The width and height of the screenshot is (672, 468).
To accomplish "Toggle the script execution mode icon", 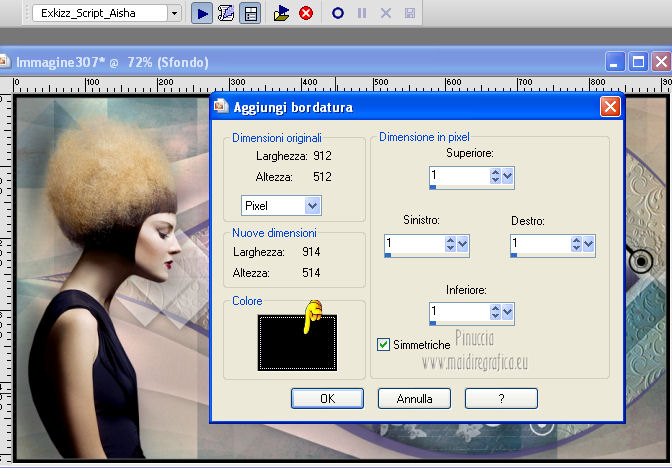I will 250,13.
